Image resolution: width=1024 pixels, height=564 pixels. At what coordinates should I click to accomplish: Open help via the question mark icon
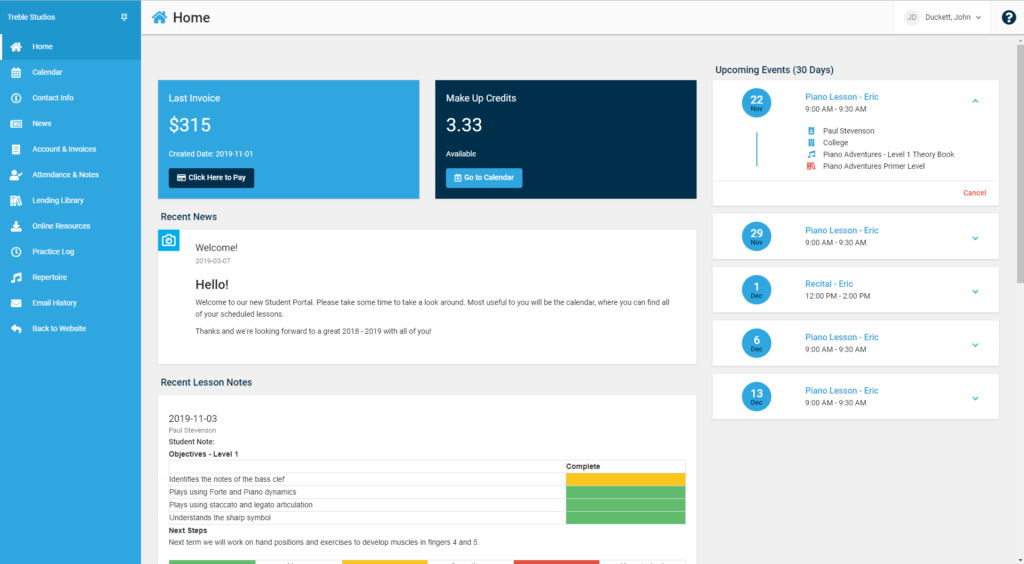(x=1009, y=18)
